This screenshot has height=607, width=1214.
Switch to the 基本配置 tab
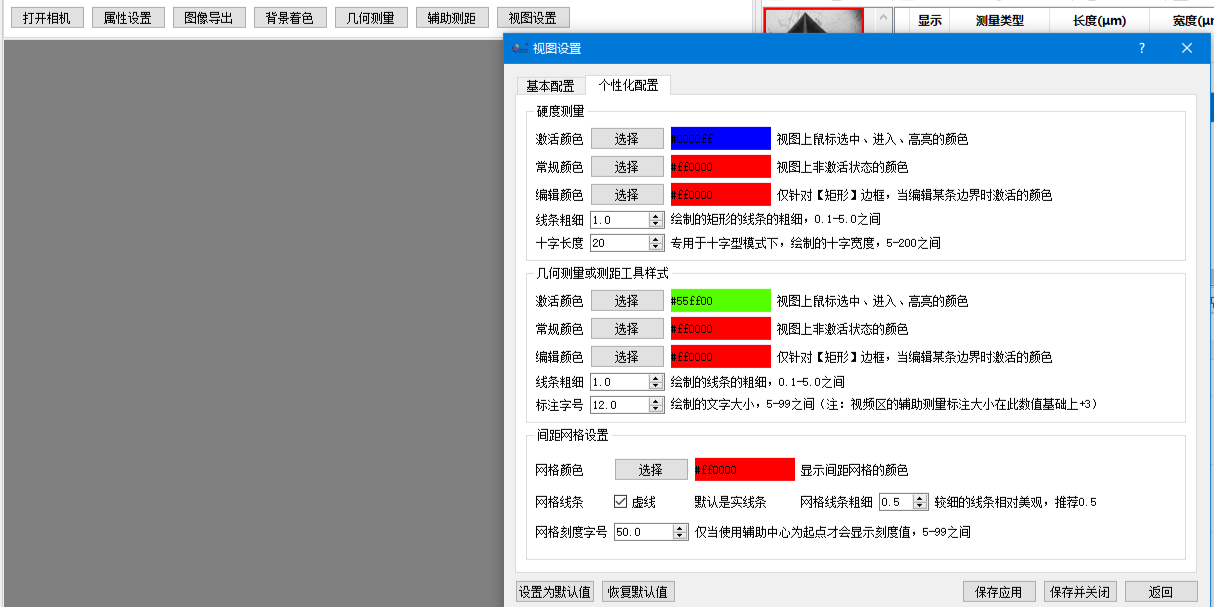click(x=551, y=85)
